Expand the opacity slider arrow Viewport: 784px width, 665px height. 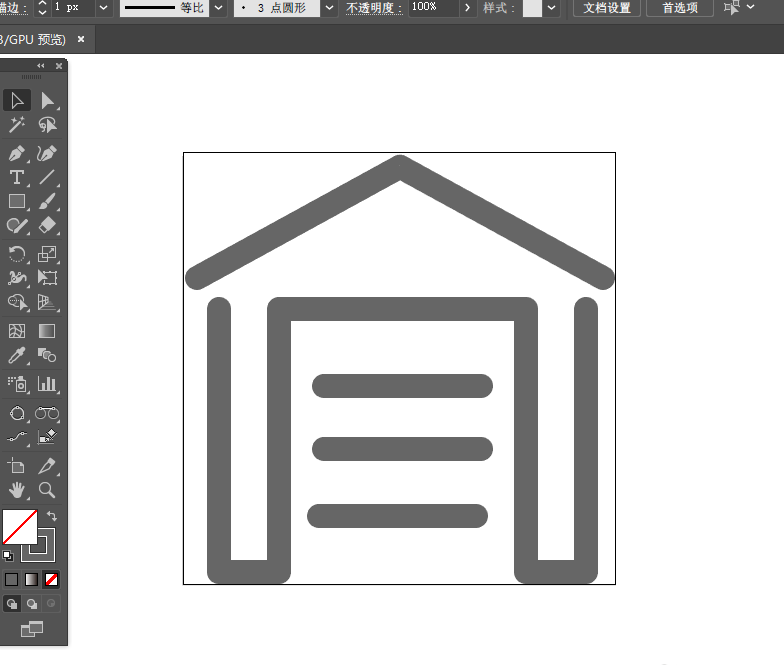(x=468, y=8)
